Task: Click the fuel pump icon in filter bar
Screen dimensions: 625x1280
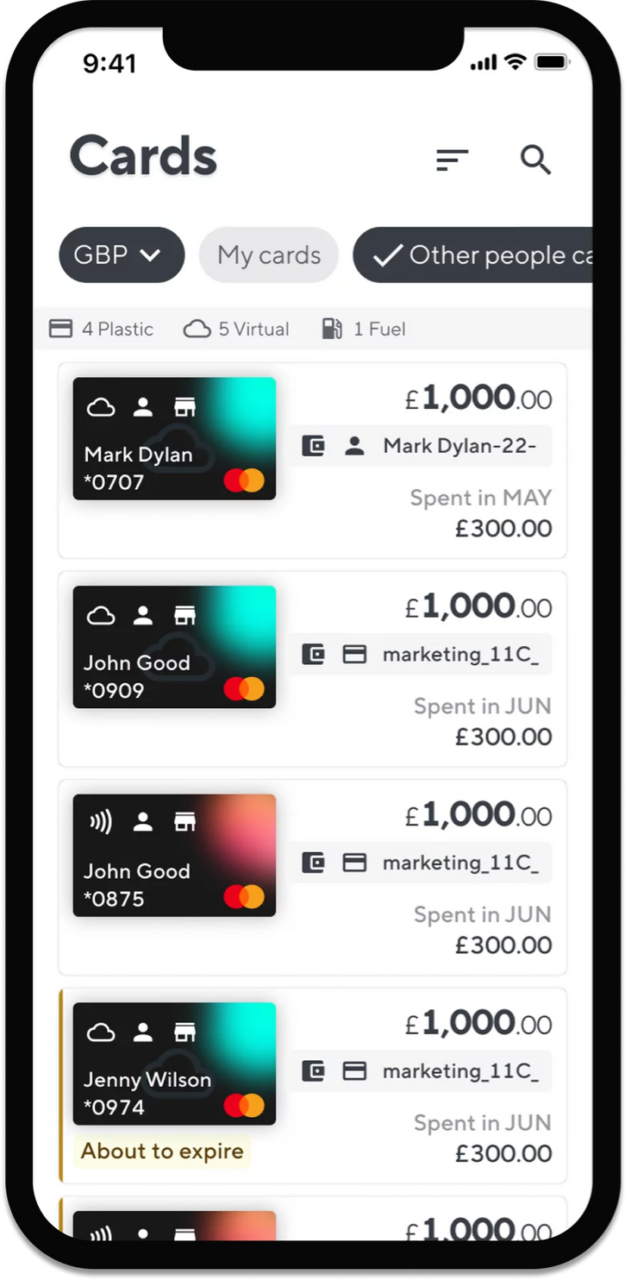Action: tap(332, 328)
